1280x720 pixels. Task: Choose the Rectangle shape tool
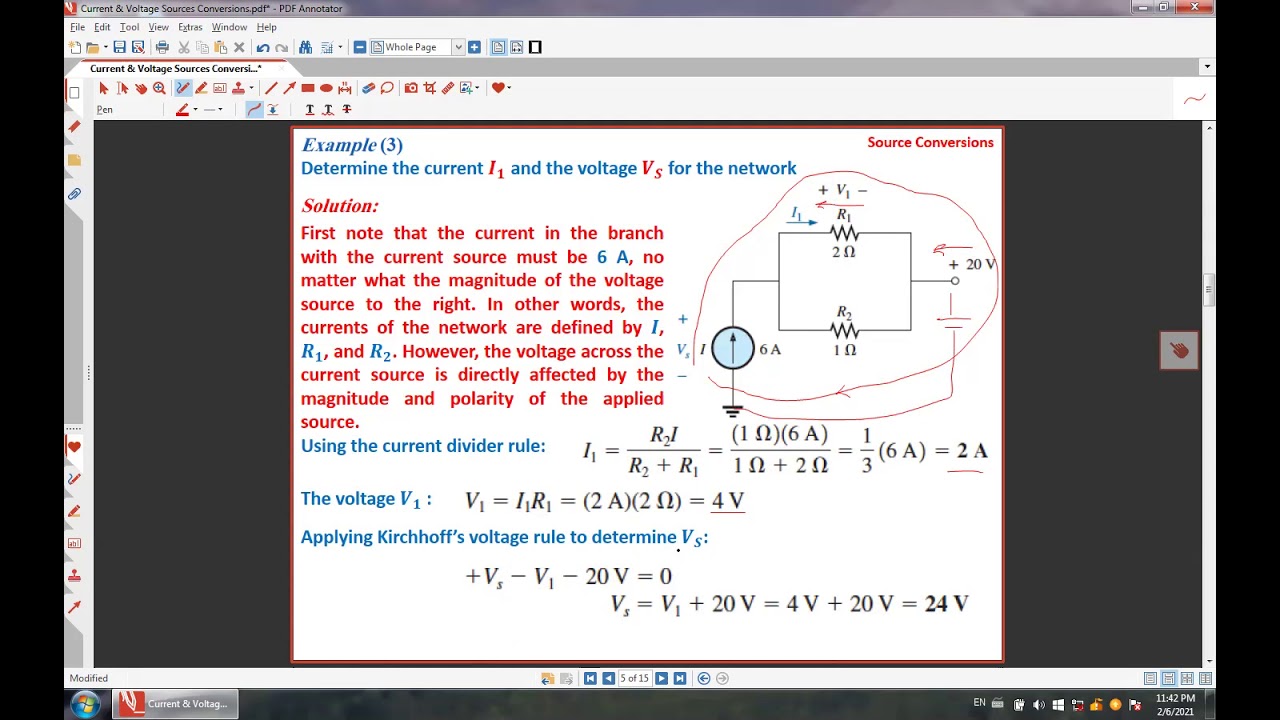point(308,88)
